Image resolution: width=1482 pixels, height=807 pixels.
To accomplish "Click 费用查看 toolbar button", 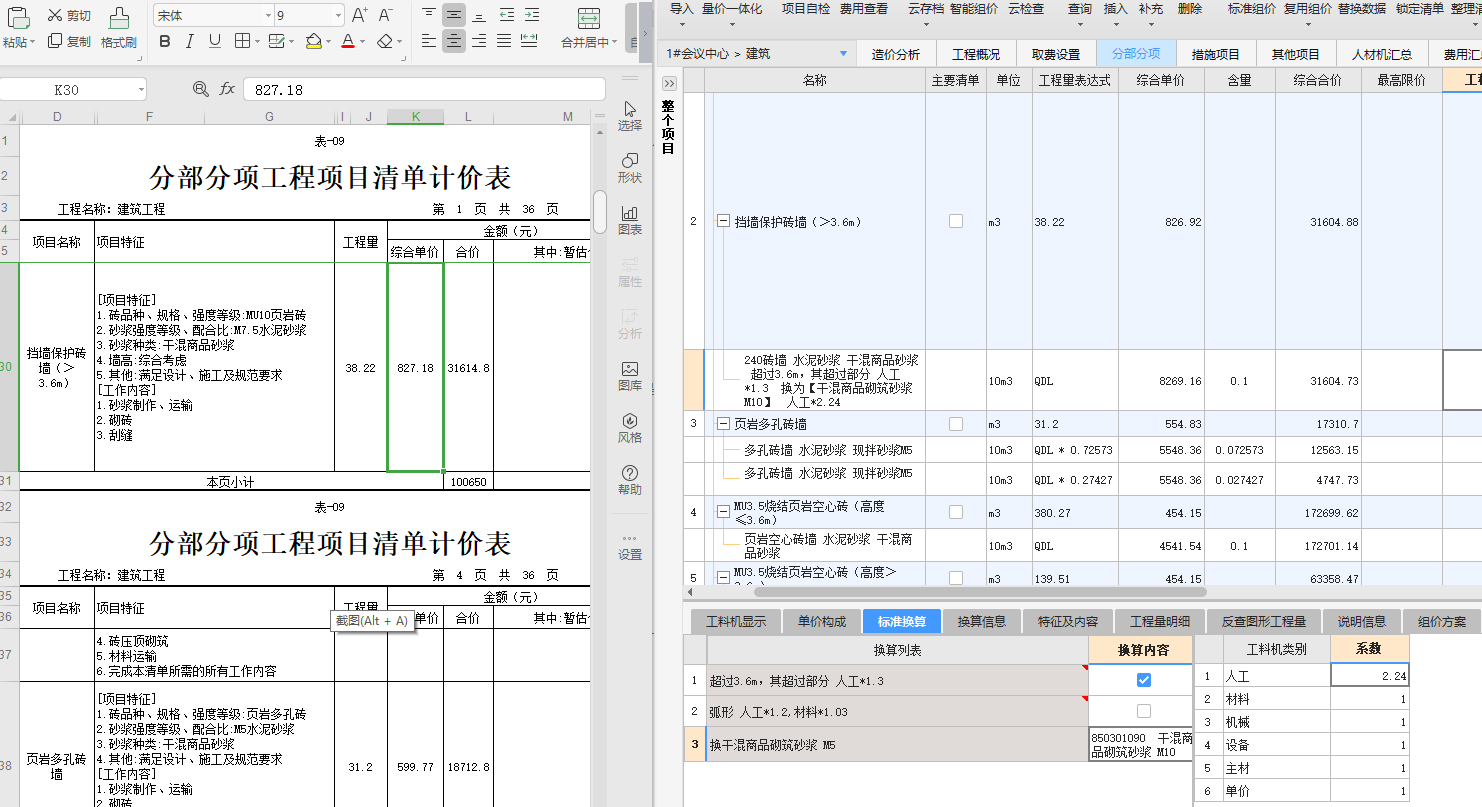I will point(864,8).
